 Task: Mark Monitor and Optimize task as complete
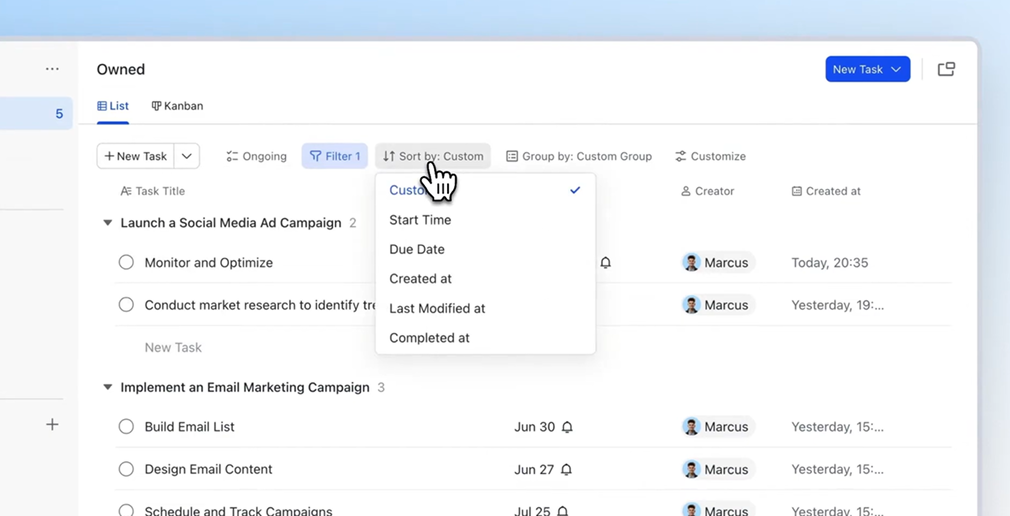(126, 263)
